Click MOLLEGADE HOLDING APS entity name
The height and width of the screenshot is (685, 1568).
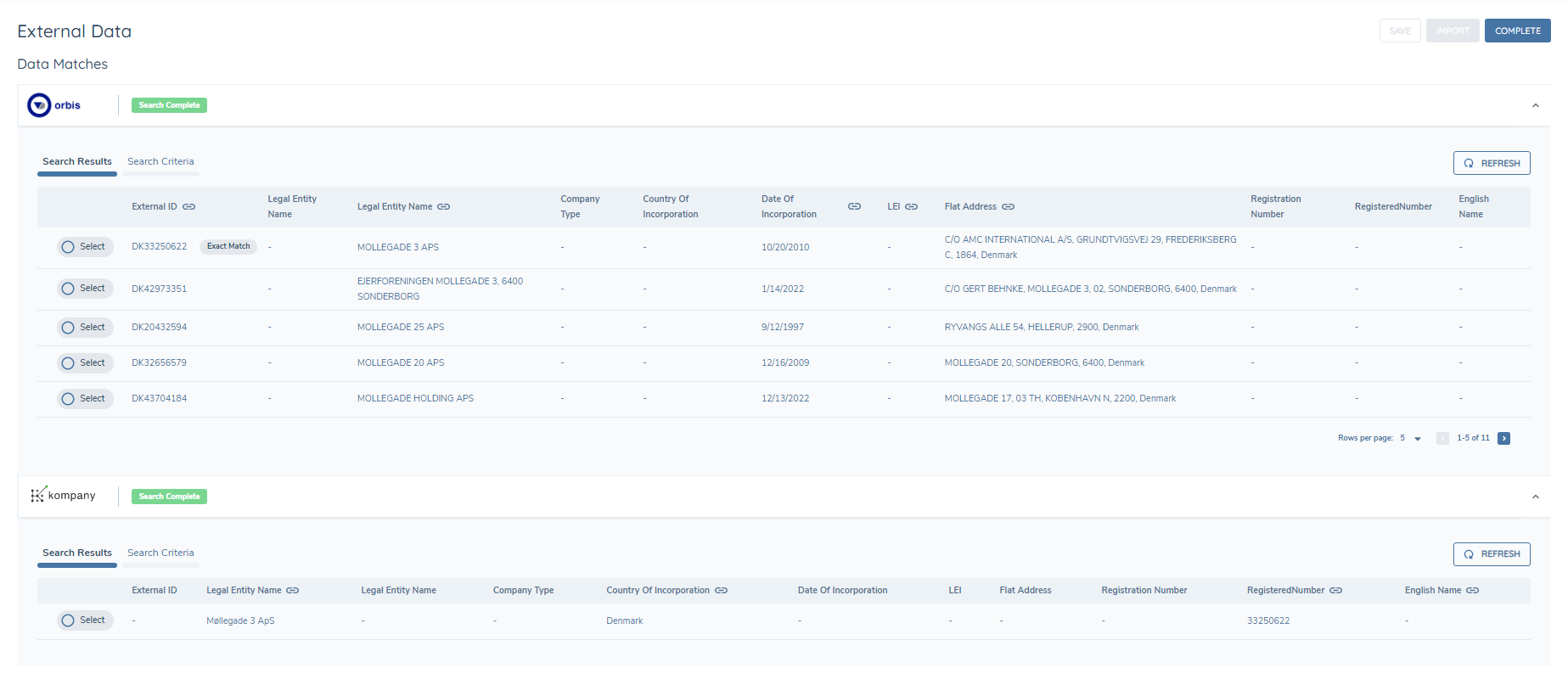pos(415,399)
